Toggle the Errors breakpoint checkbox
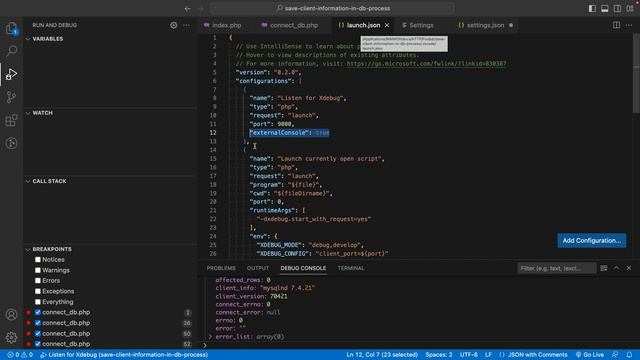 coord(38,281)
